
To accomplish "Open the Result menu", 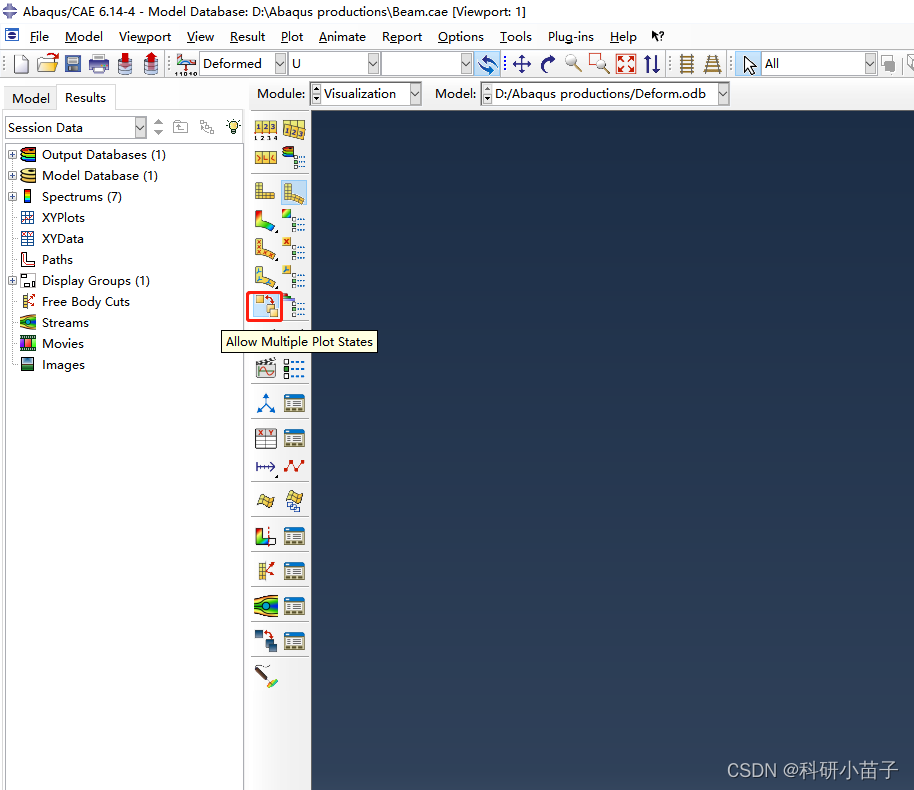I will pos(247,37).
